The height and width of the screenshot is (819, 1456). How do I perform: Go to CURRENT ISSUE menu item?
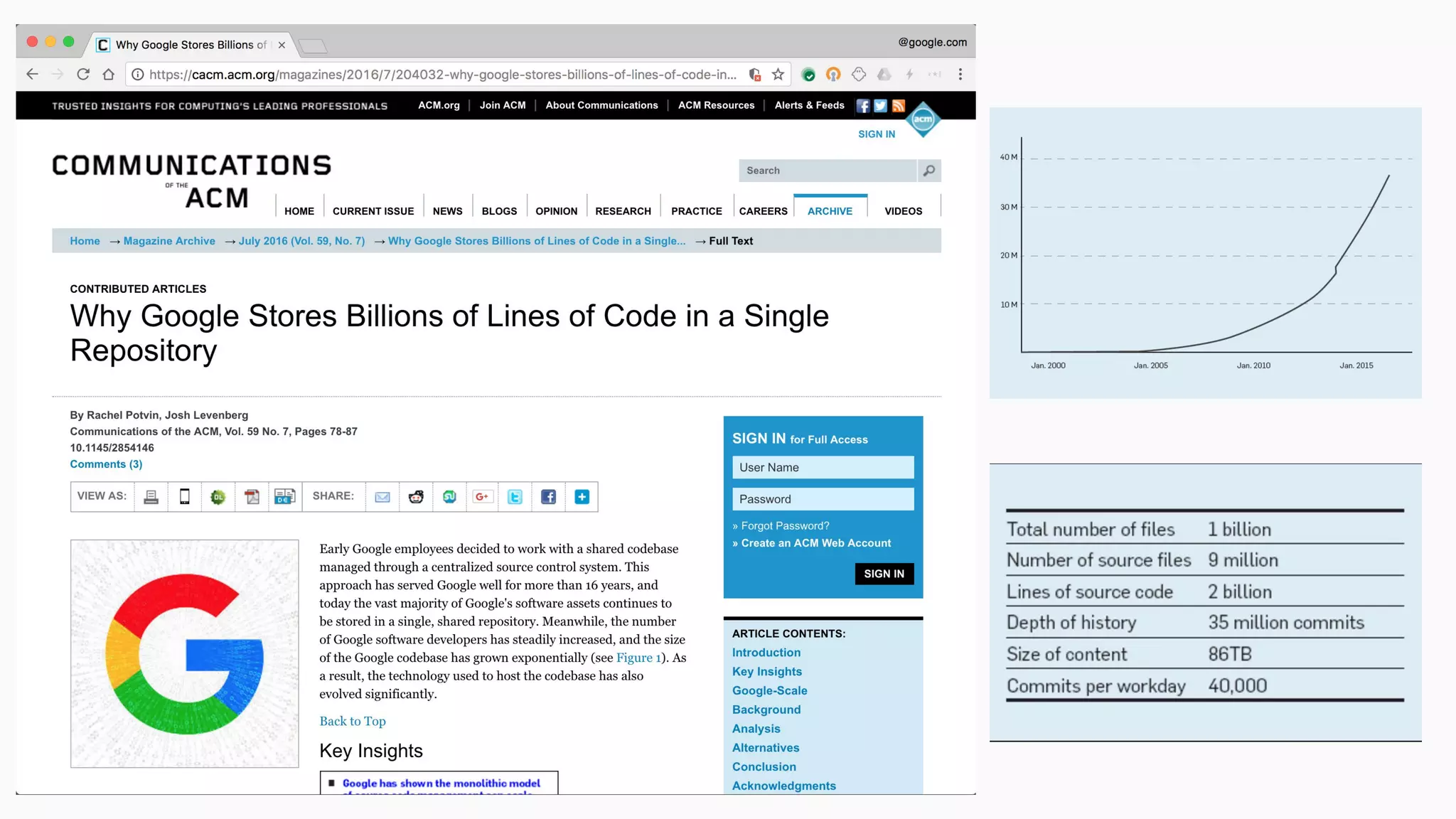pyautogui.click(x=373, y=211)
